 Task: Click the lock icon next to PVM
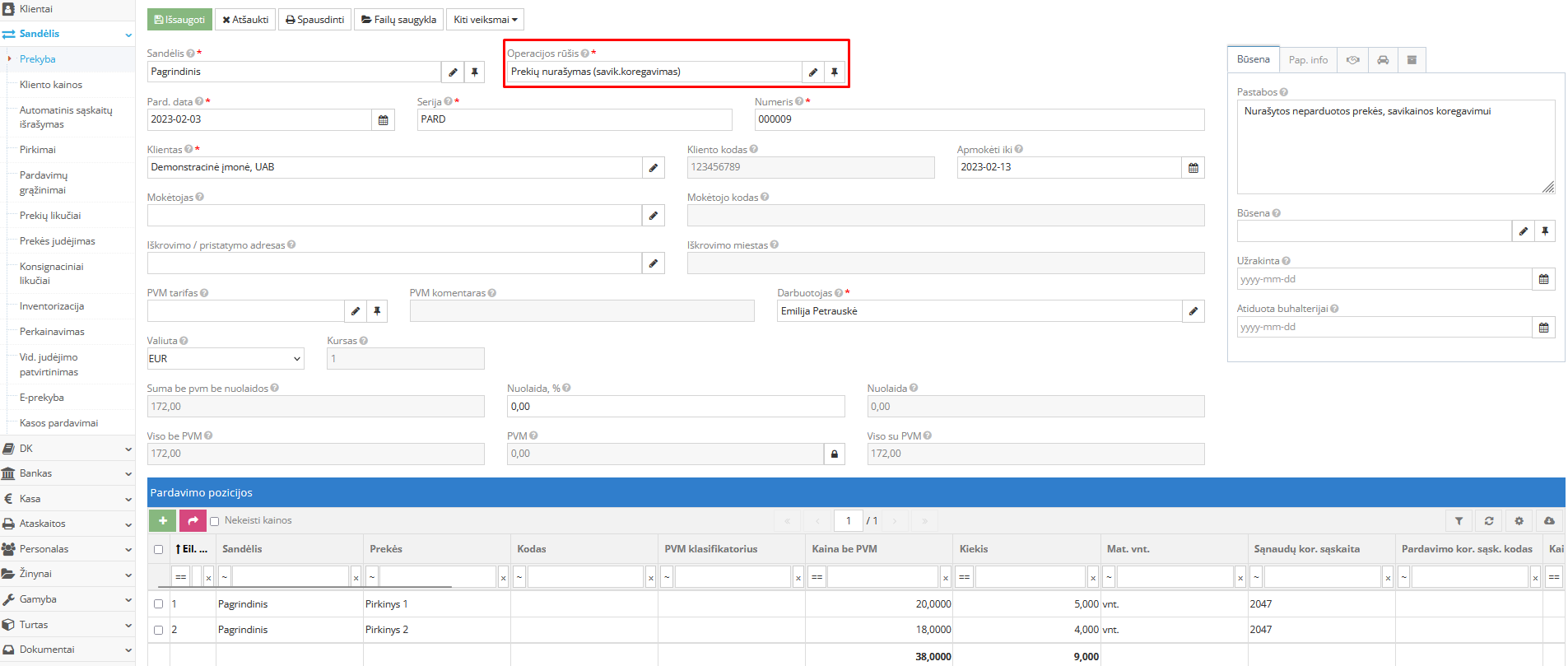(834, 454)
